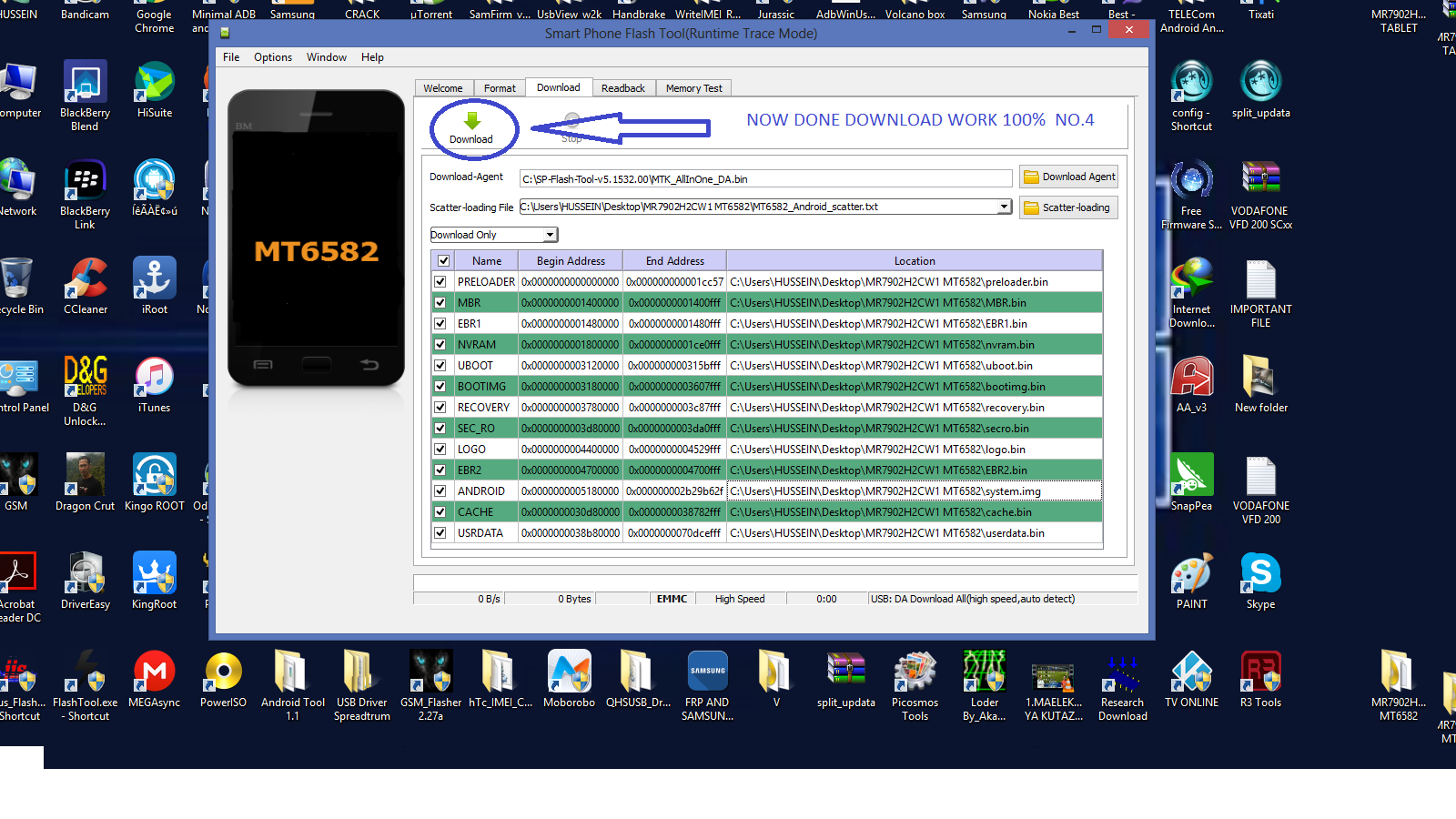
Task: Open PAINT desktop shortcut
Action: (x=1191, y=581)
